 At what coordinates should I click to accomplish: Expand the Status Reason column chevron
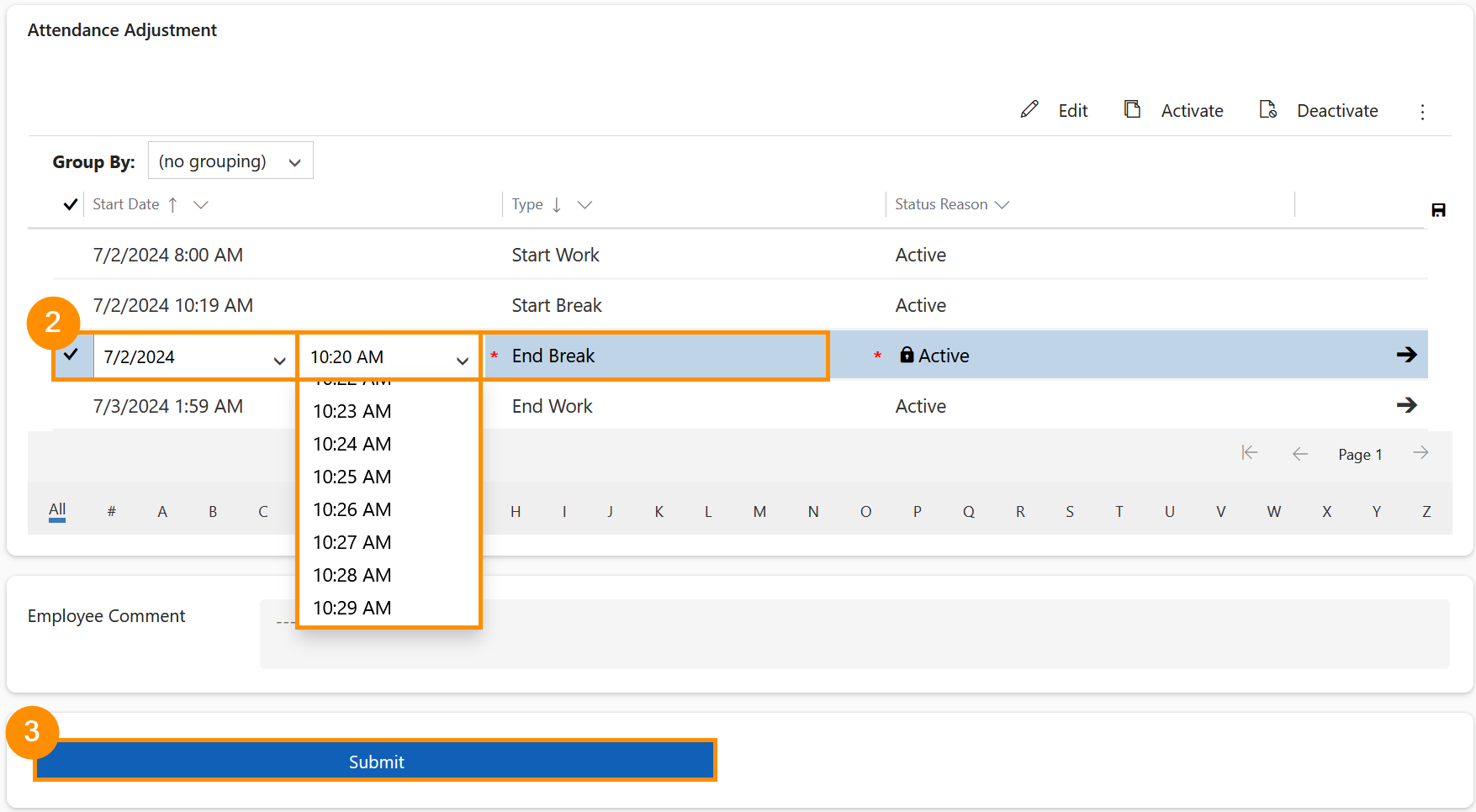coord(1002,204)
